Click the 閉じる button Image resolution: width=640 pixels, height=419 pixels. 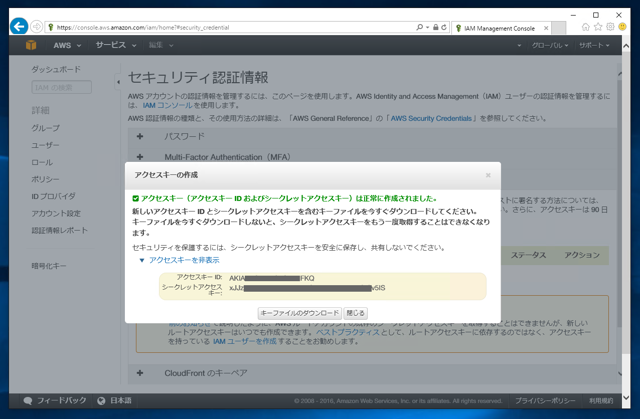pos(356,313)
